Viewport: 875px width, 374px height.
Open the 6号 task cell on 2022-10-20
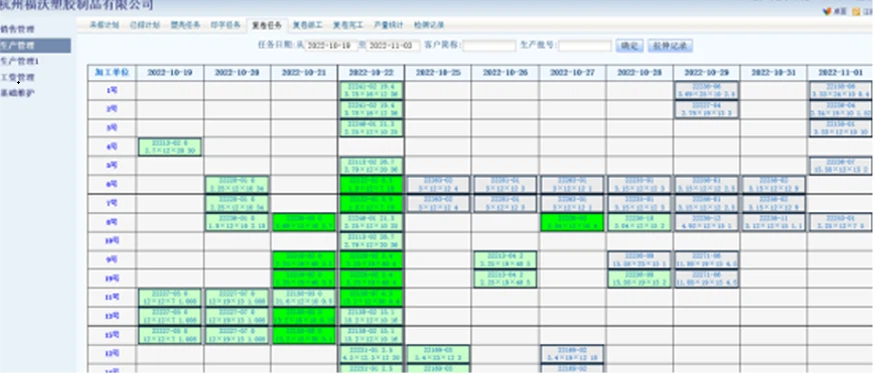pos(237,185)
